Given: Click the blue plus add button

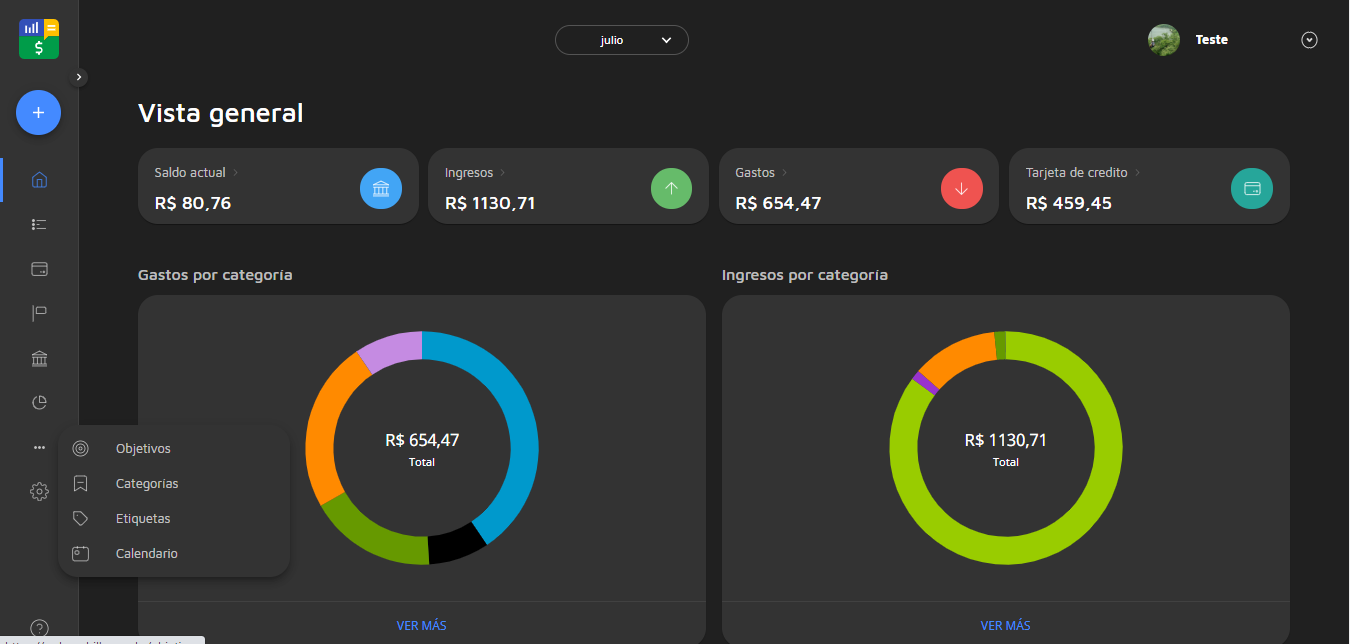Looking at the screenshot, I should pos(38,113).
